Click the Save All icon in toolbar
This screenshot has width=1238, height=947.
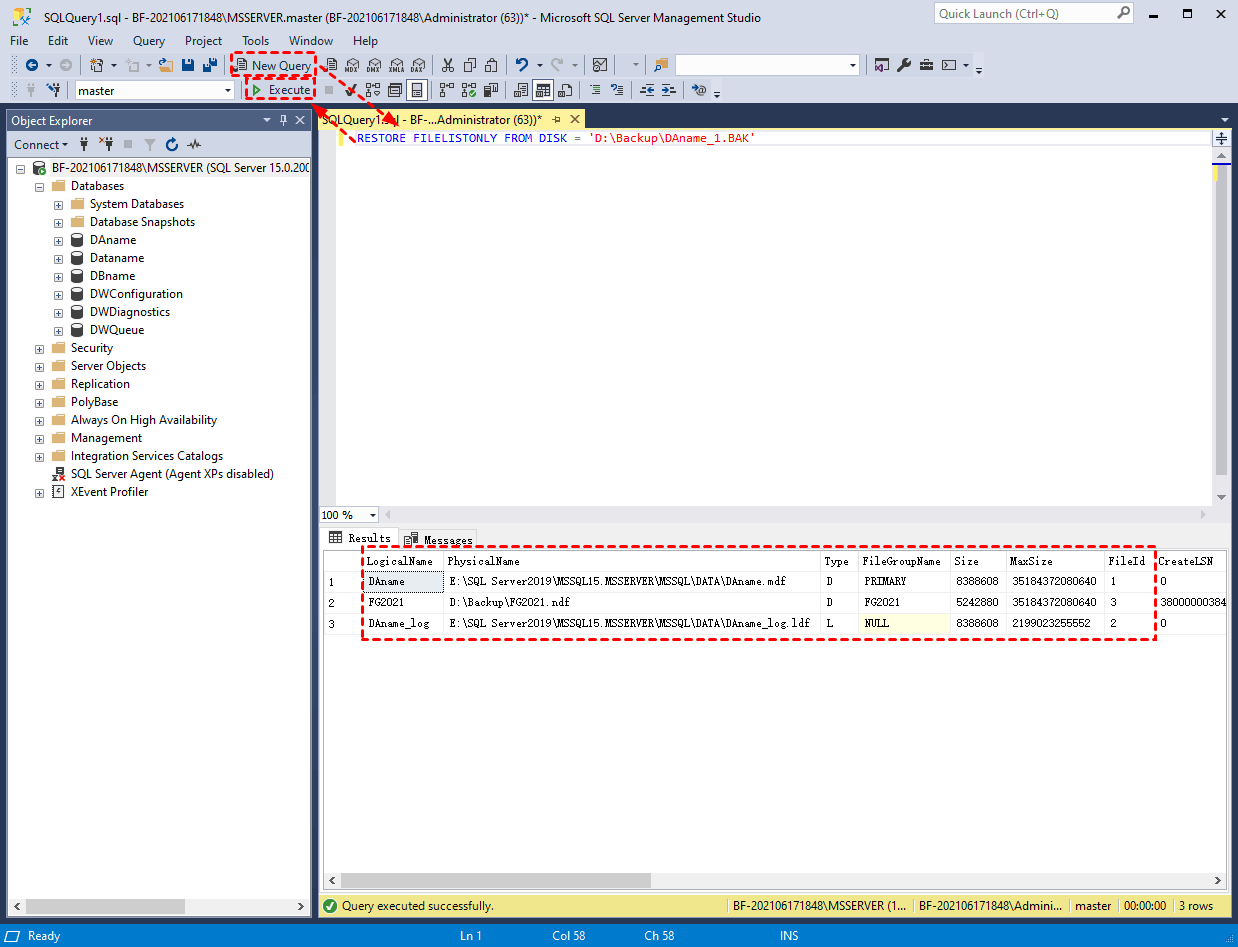[x=210, y=65]
